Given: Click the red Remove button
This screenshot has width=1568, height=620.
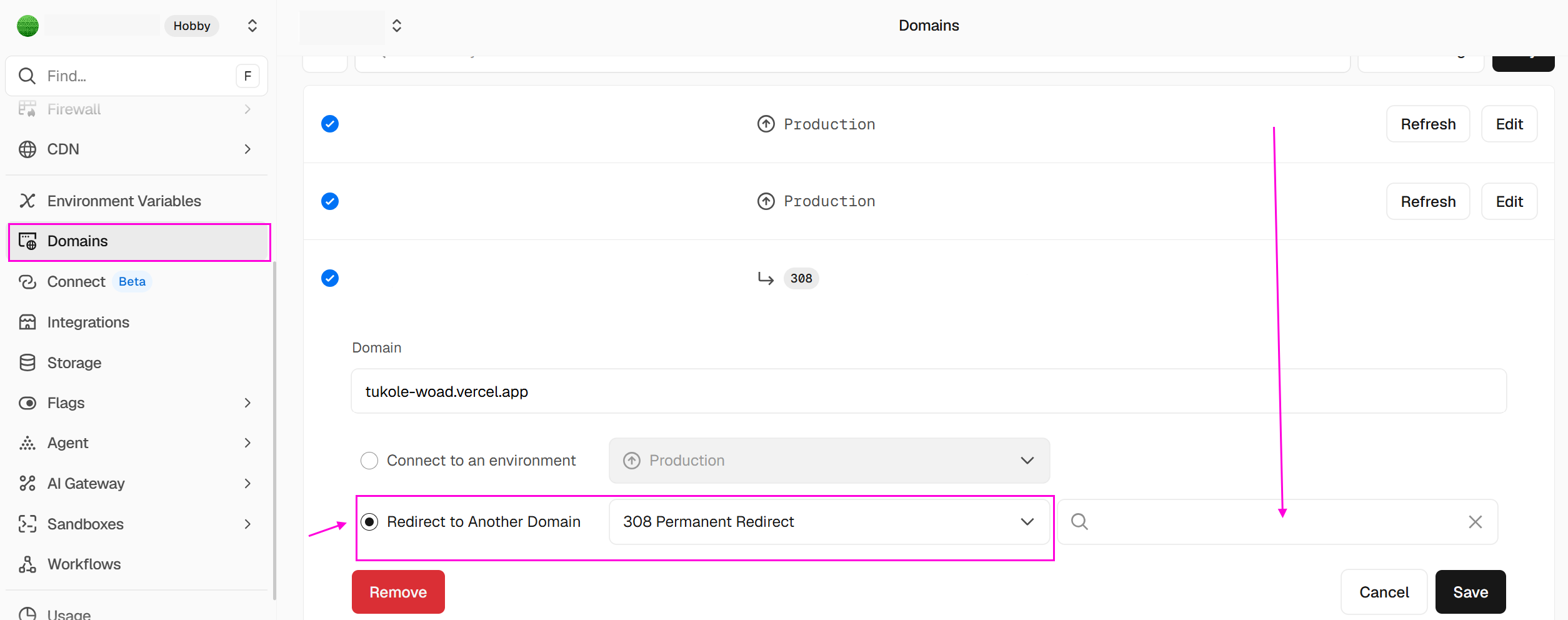Looking at the screenshot, I should coord(398,592).
